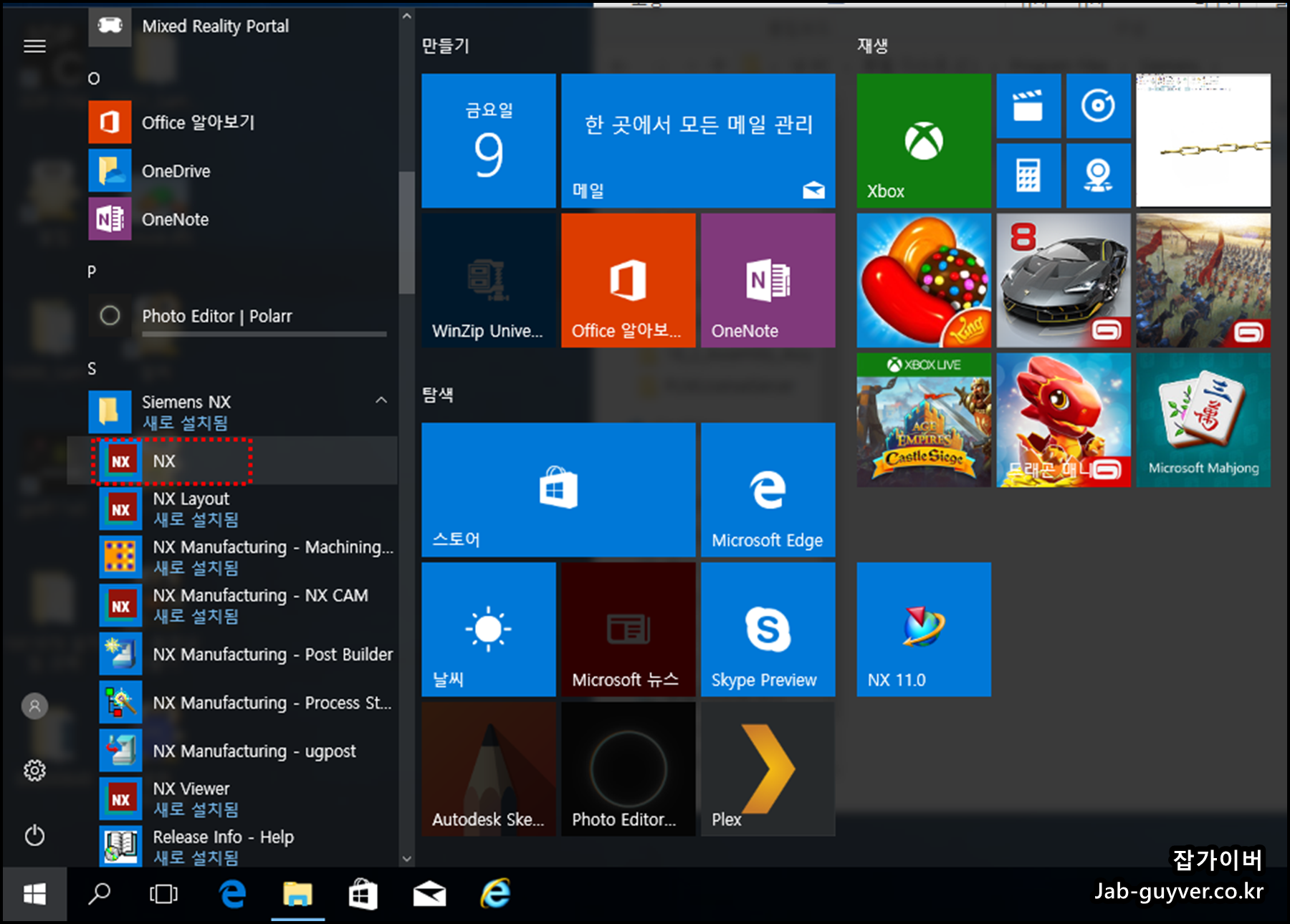This screenshot has width=1290, height=924.
Task: Open the Power options button
Action: coord(34,836)
